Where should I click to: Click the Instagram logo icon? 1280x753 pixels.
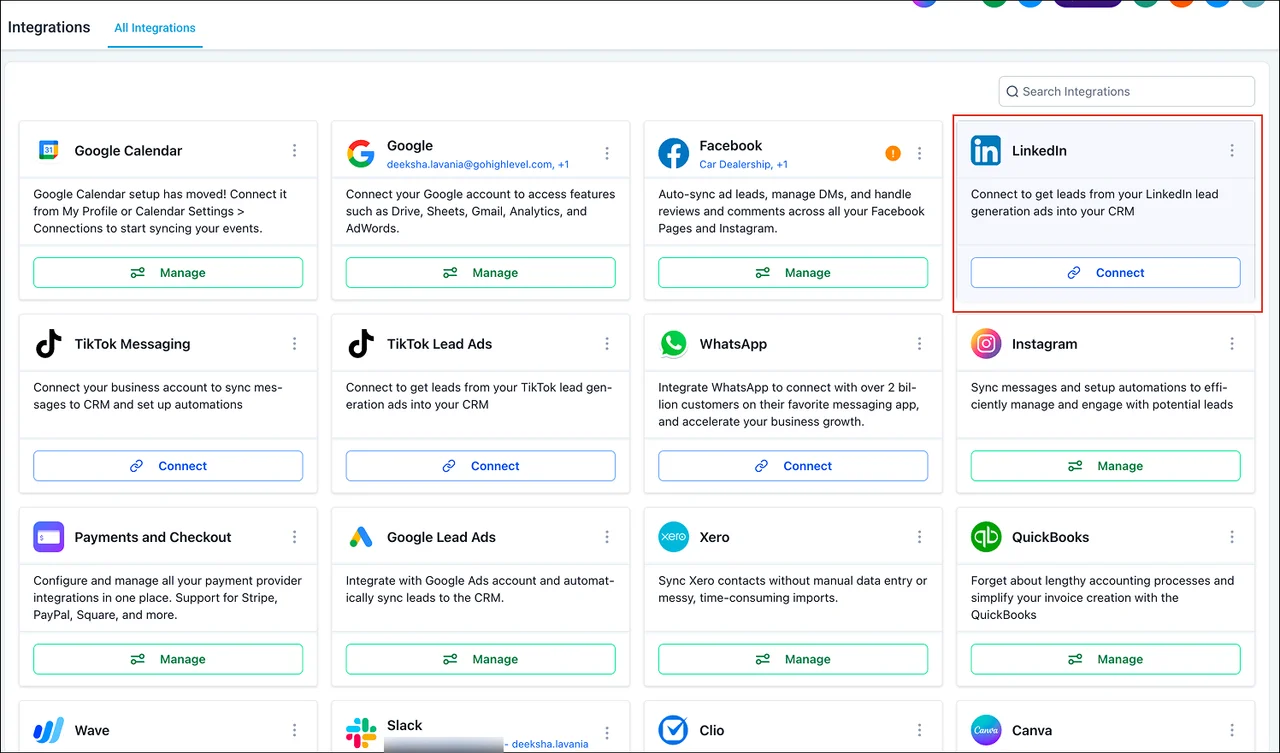(x=986, y=344)
